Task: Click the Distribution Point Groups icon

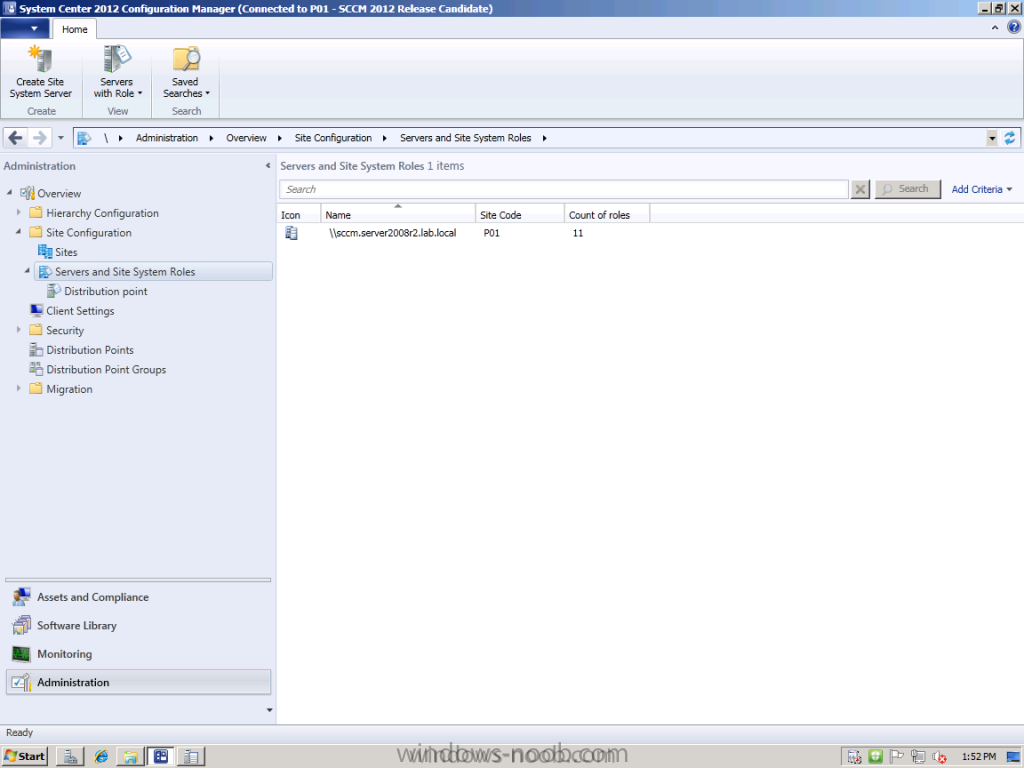Action: click(x=36, y=369)
